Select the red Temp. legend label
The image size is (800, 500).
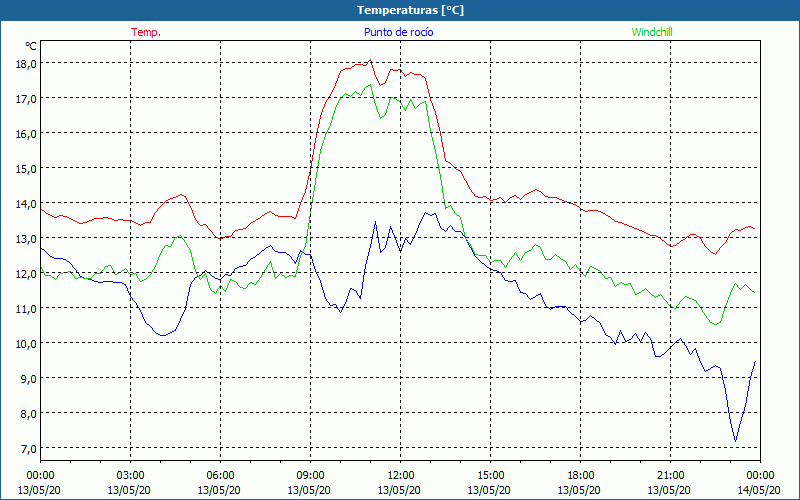(x=146, y=32)
